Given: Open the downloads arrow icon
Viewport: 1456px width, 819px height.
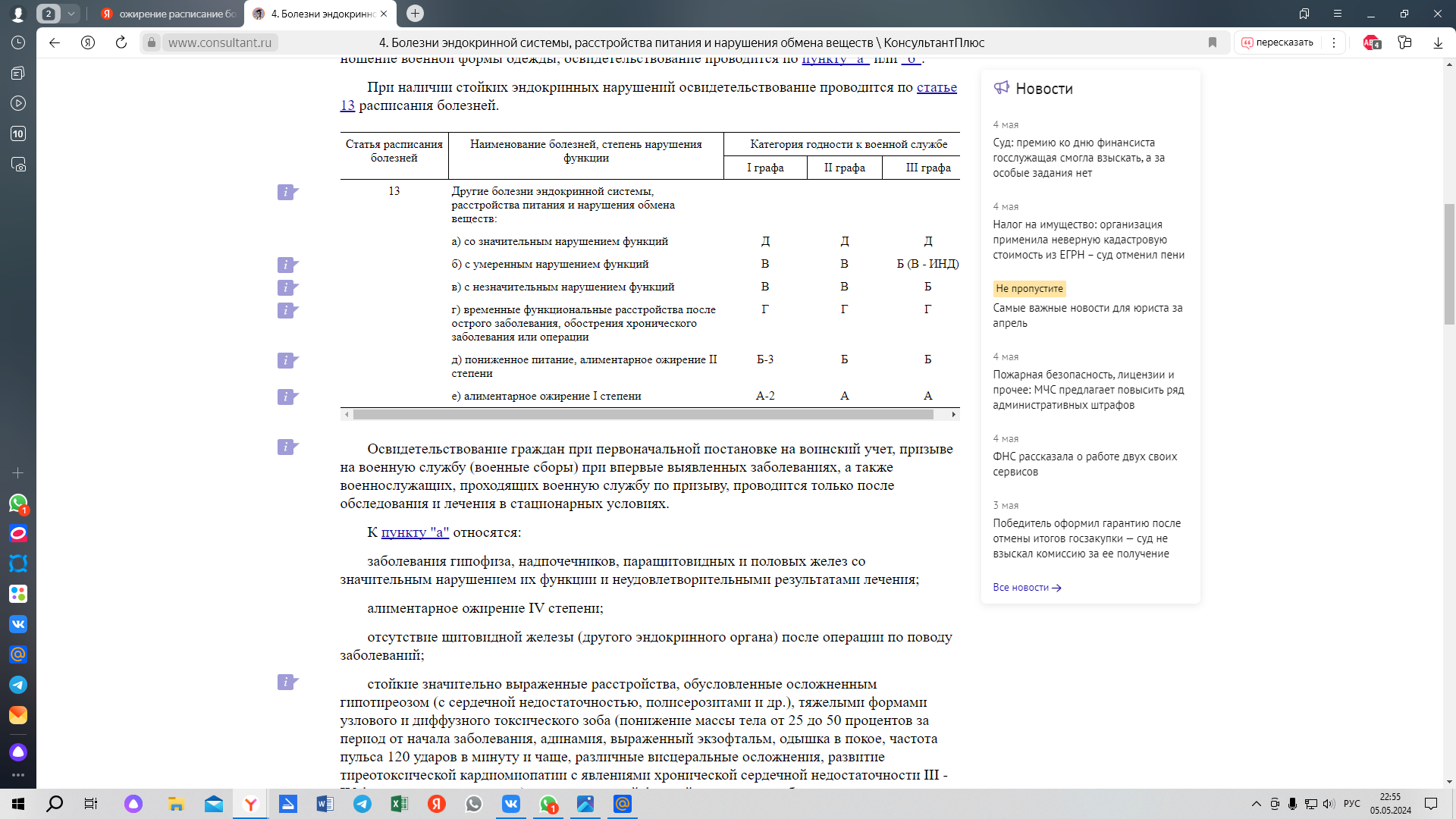Looking at the screenshot, I should coord(1438,42).
